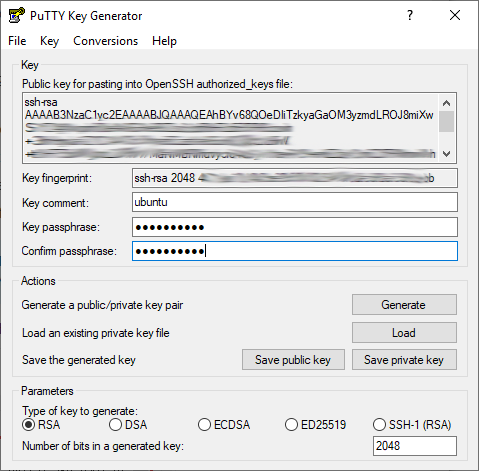Click the public key scrollbar up arrow
This screenshot has width=479, height=471.
447,103
